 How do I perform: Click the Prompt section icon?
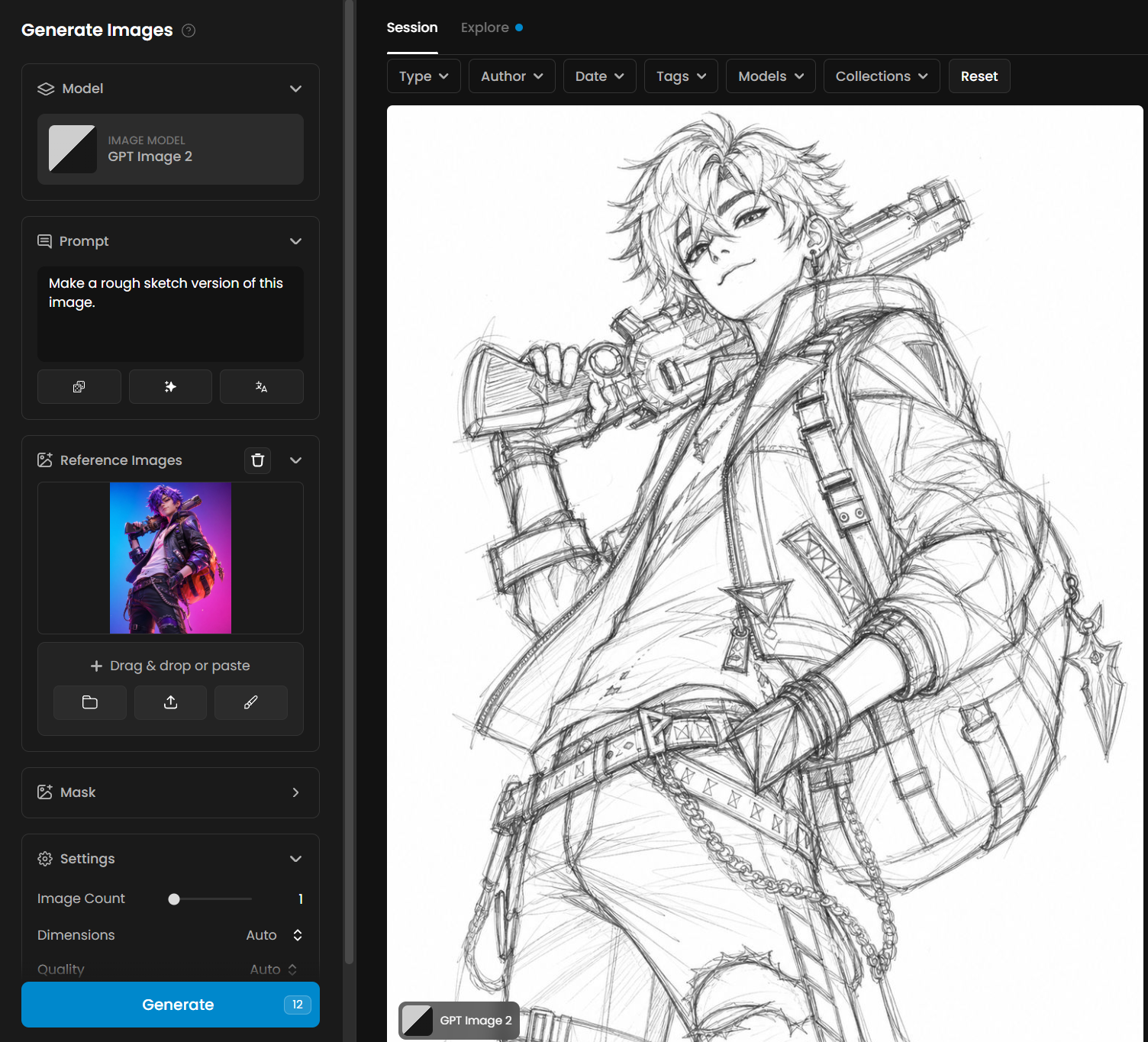[x=45, y=241]
